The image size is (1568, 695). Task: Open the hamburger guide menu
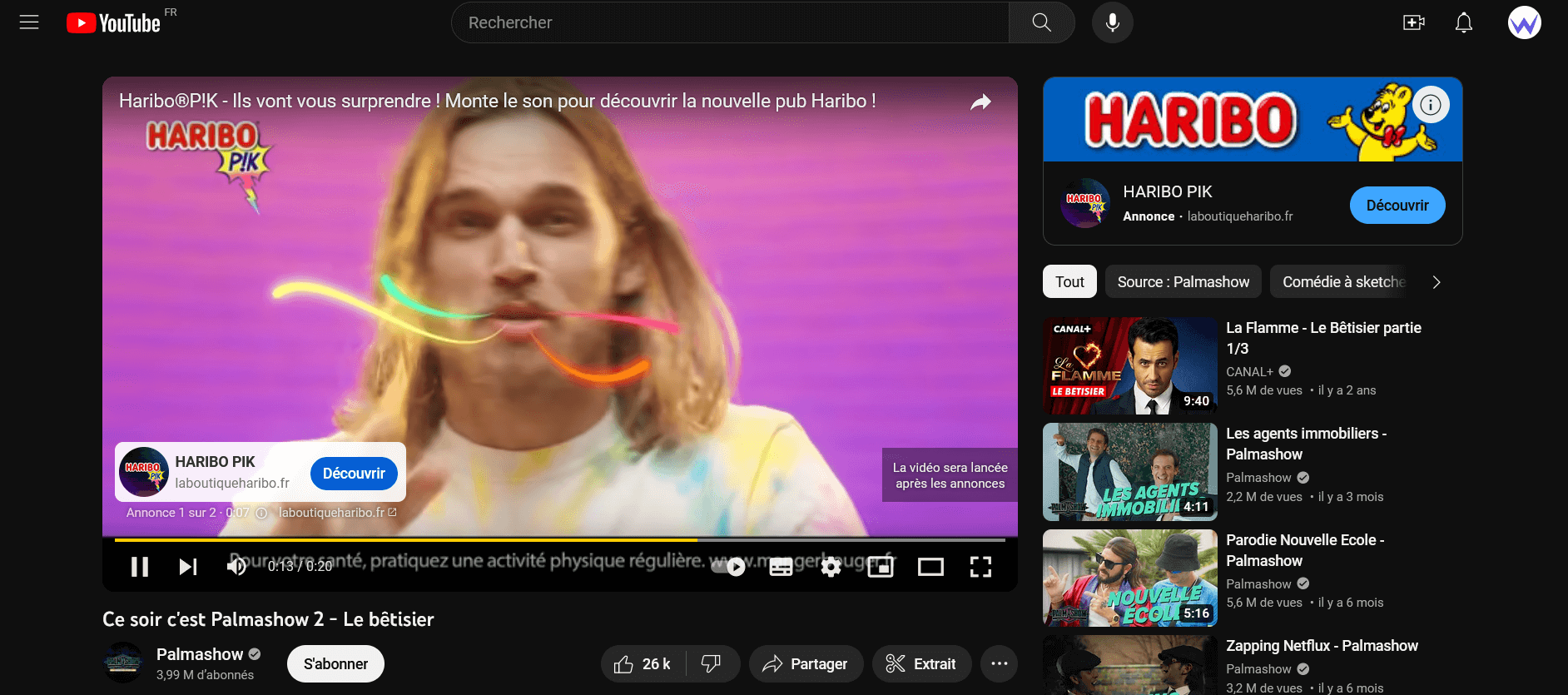click(x=29, y=22)
